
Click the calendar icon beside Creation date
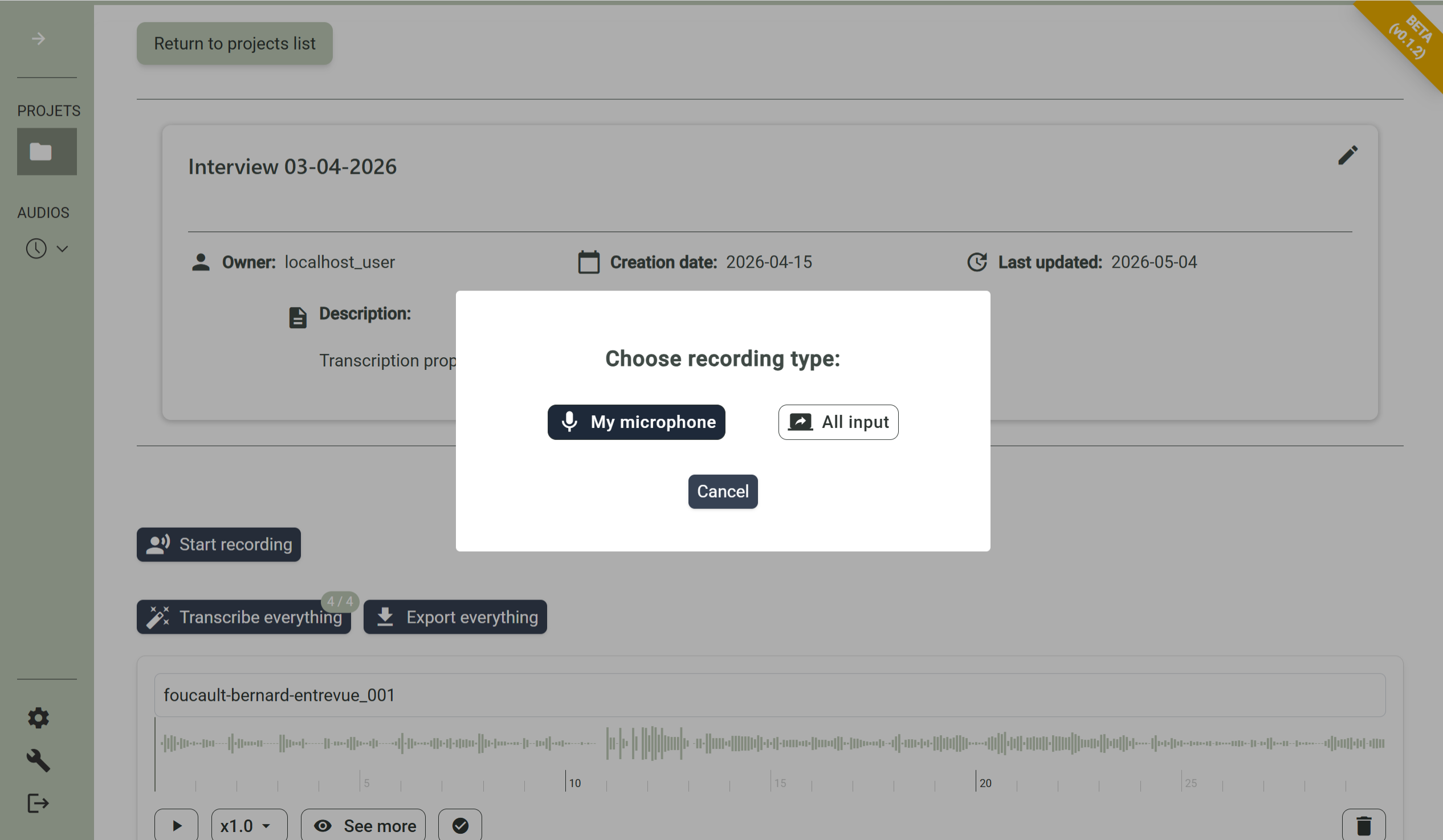point(589,262)
